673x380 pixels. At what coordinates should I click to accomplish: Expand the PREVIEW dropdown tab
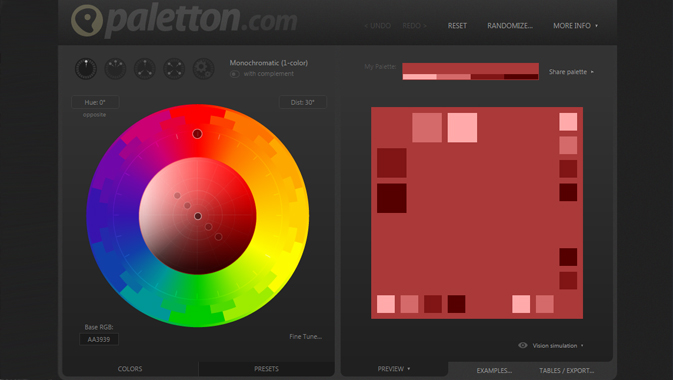394,369
